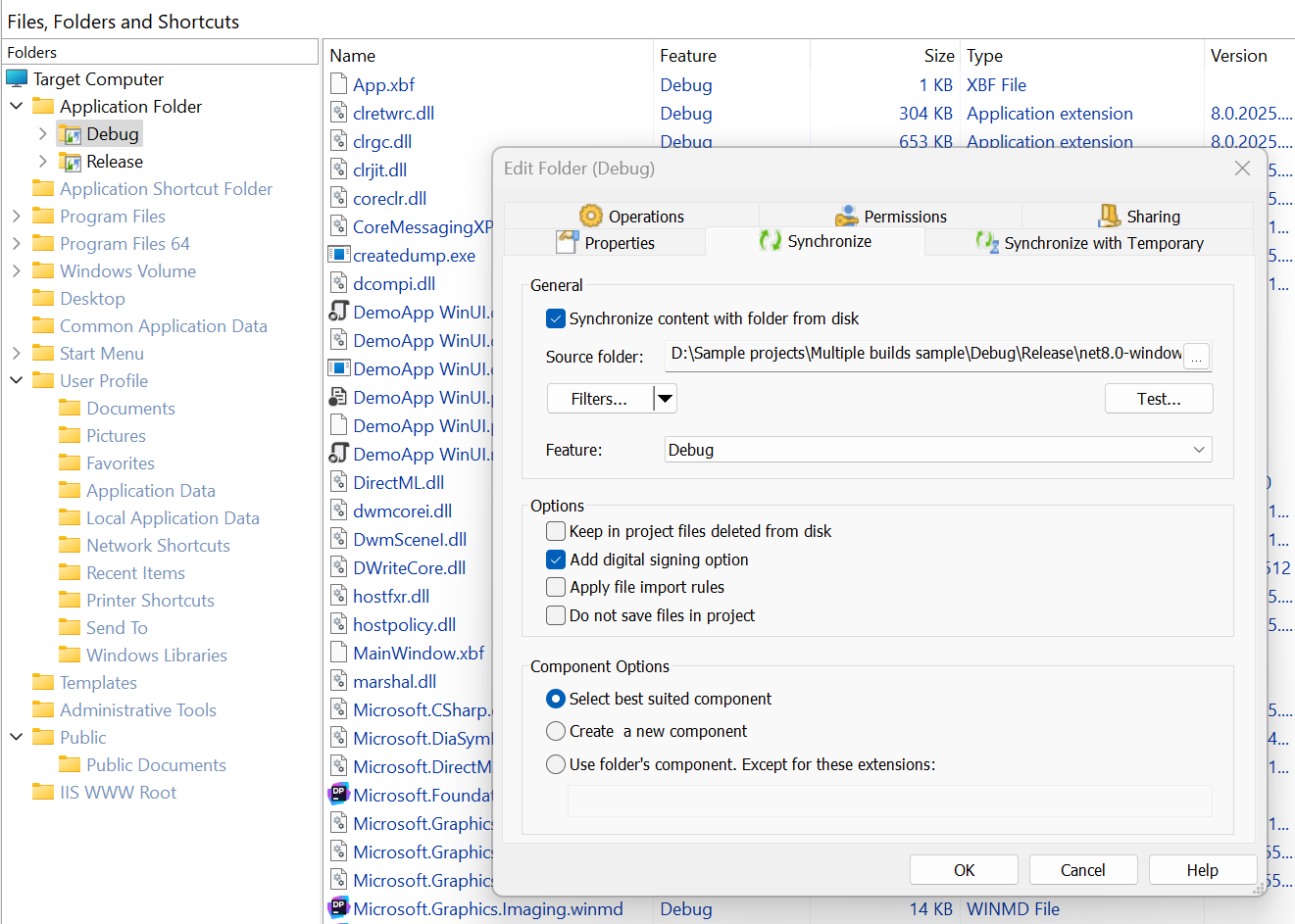
Task: Click the Microsoft.CSharp file icon
Action: pos(338,709)
